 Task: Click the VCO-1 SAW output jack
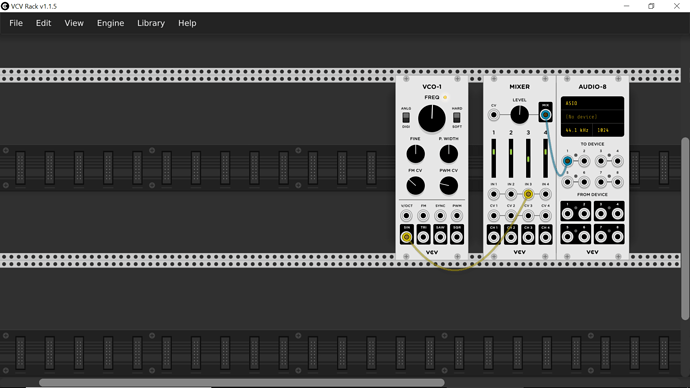click(x=440, y=237)
